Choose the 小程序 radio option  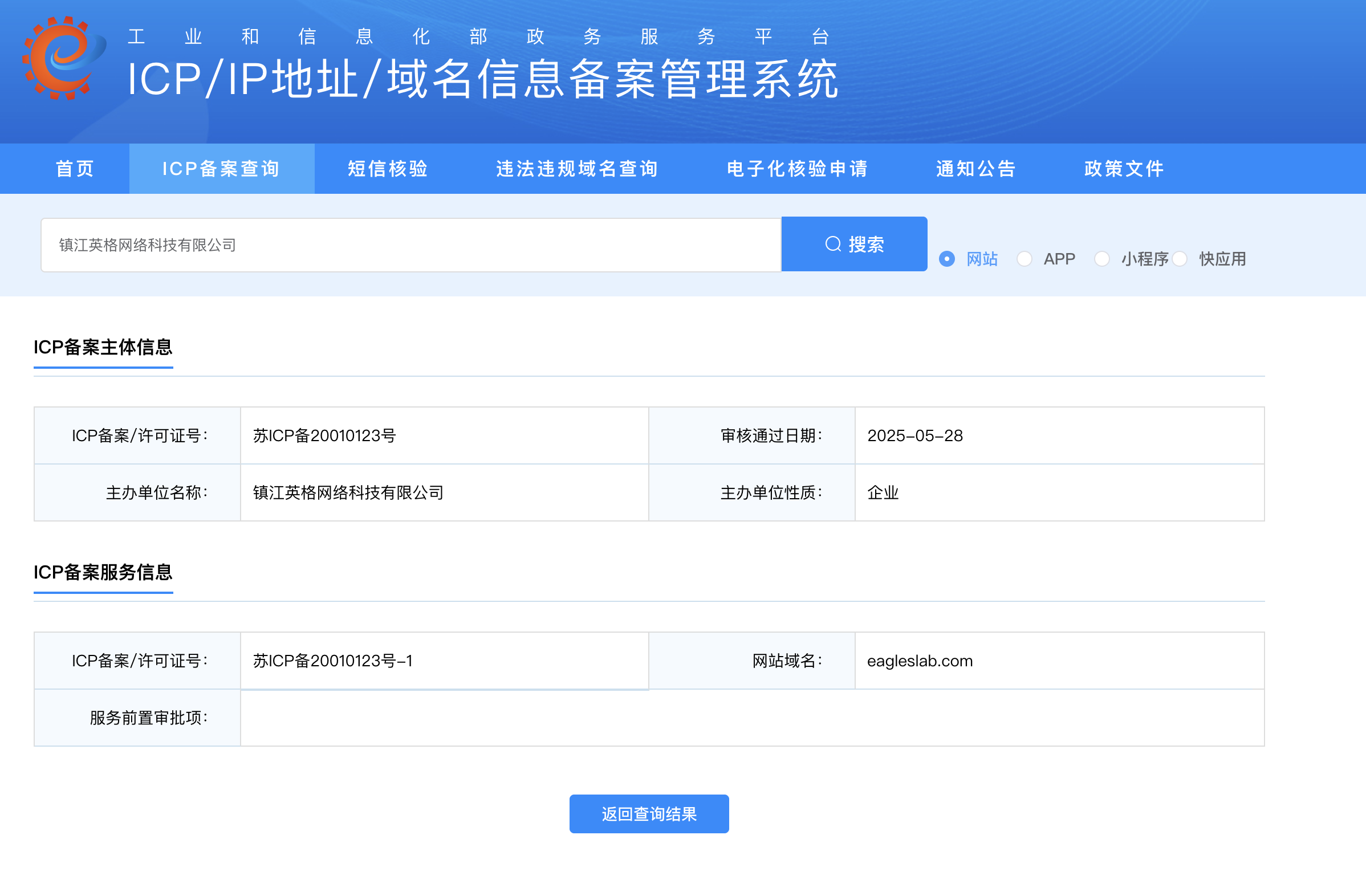pos(1102,259)
